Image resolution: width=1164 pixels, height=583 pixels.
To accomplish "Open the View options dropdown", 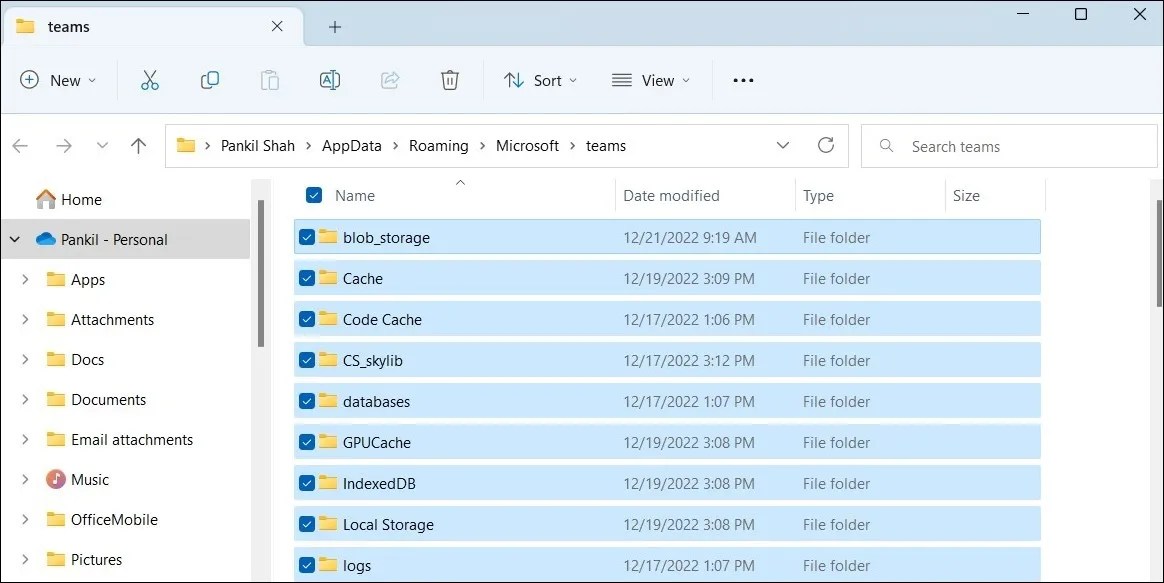I will pos(650,80).
